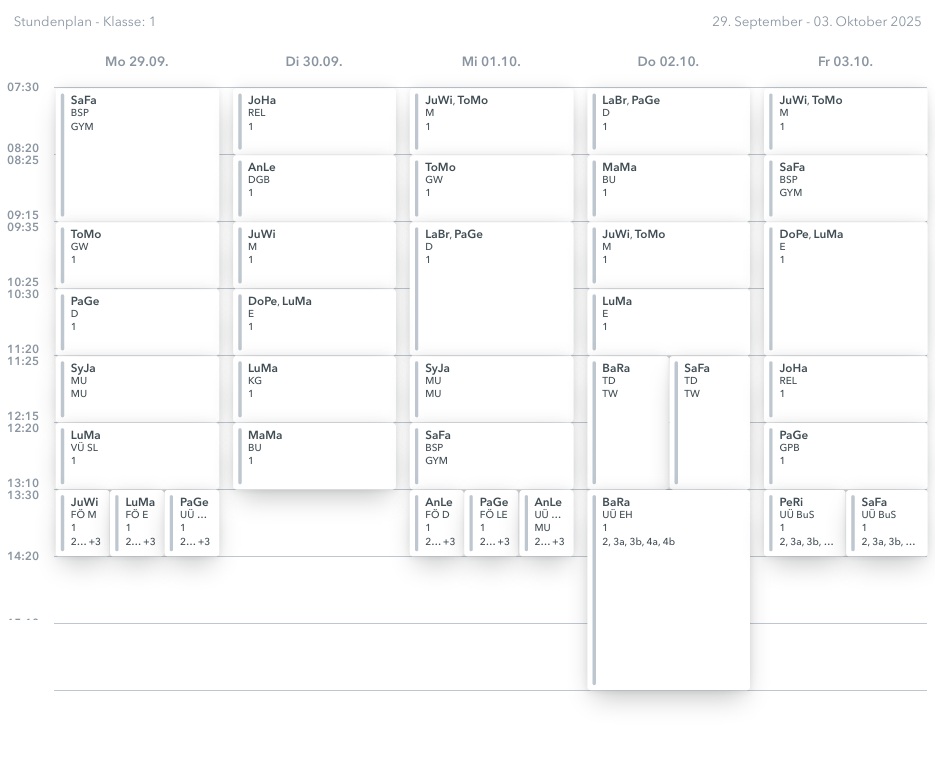935x772 pixels.
Task: Open Monday's JuWi FÖ M lesson
Action: point(82,523)
